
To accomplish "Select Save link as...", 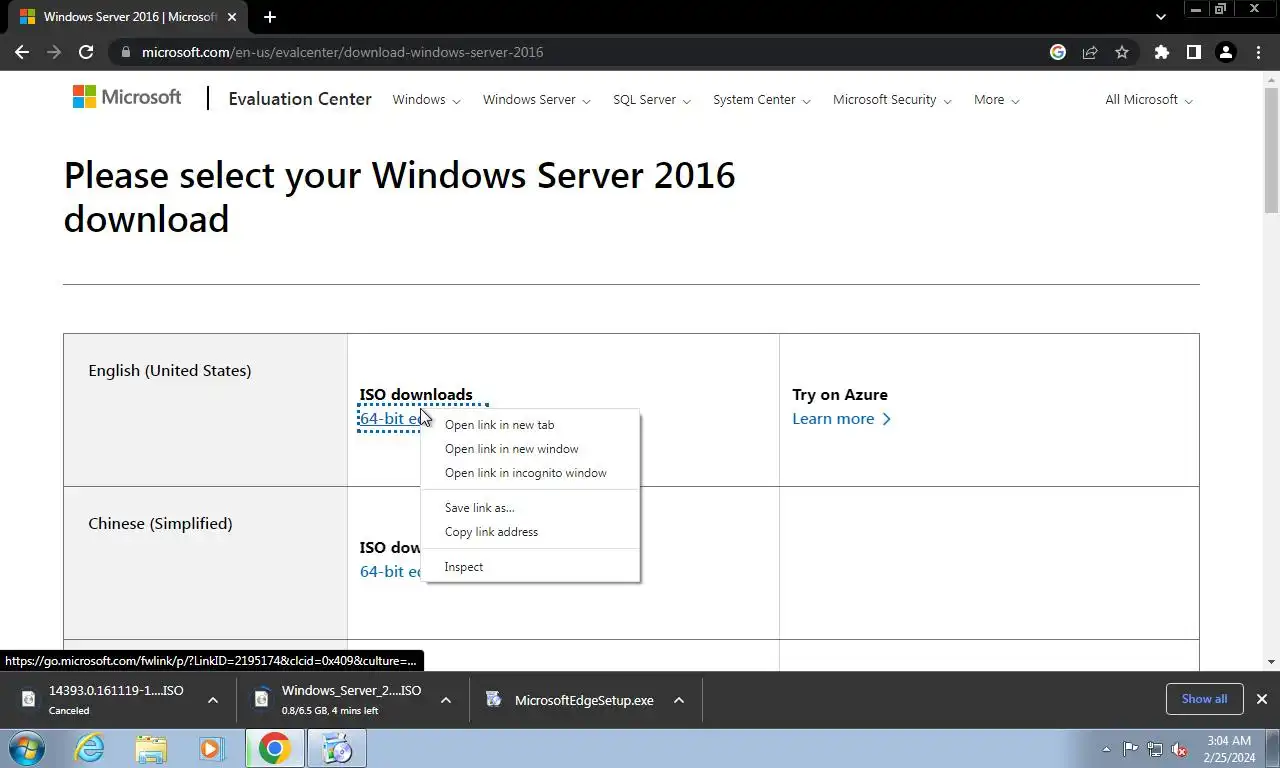I will 530,508.
